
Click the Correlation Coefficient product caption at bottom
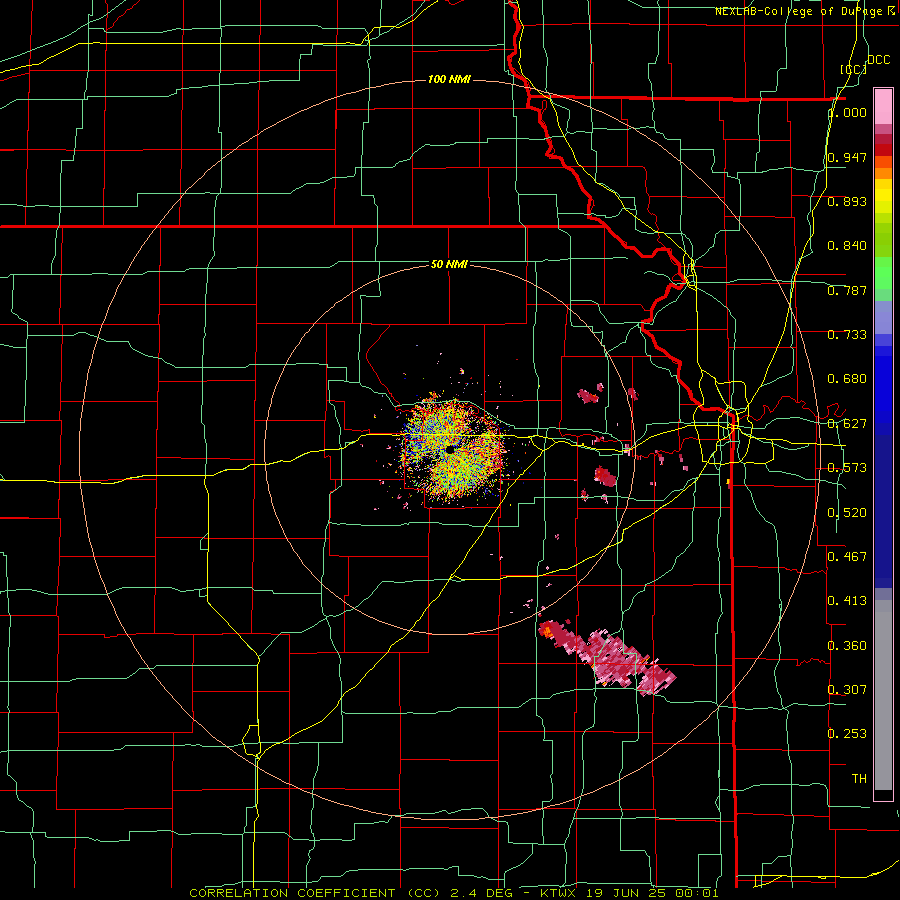[x=453, y=893]
